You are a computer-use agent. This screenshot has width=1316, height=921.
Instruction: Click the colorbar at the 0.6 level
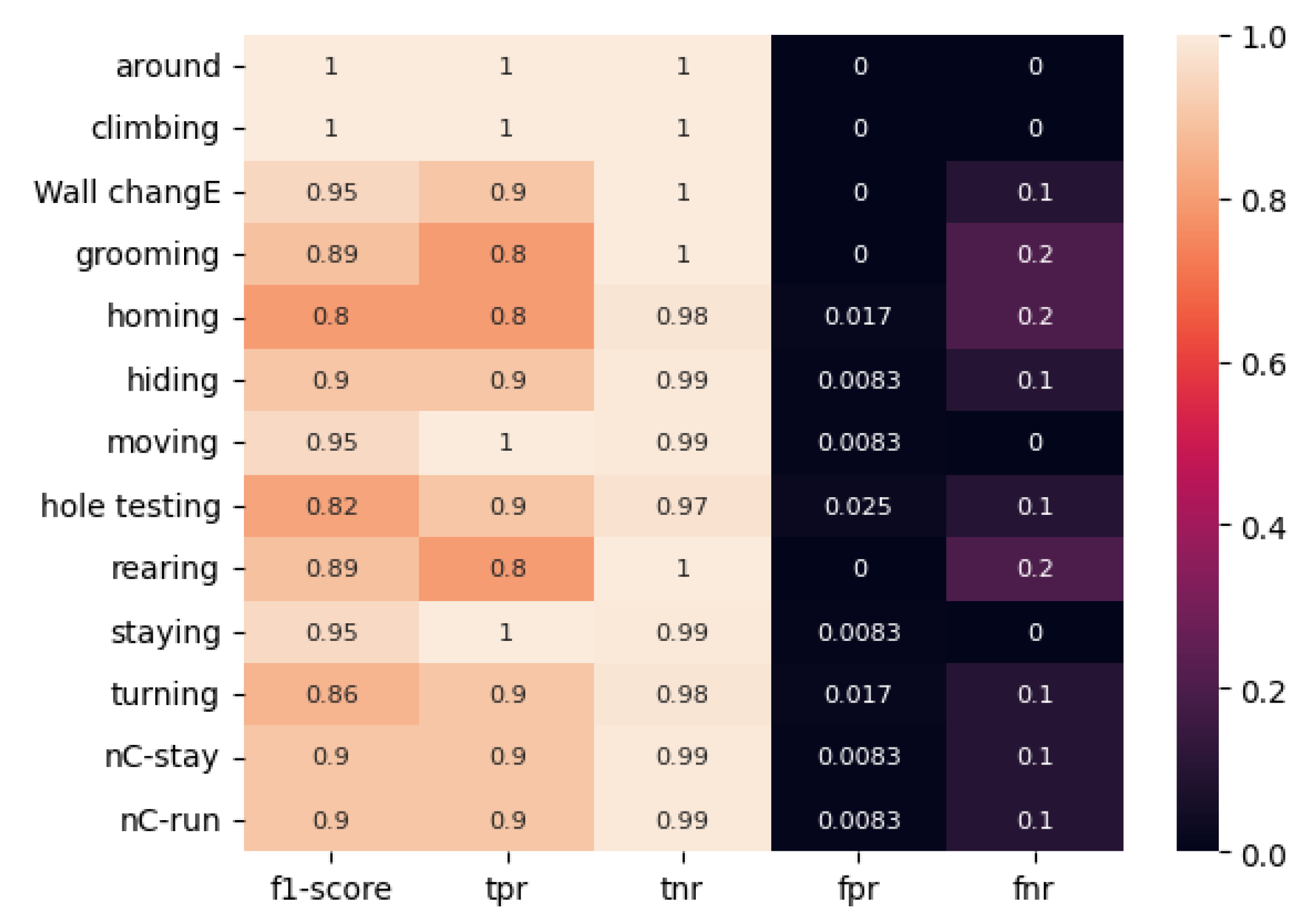tap(1197, 364)
